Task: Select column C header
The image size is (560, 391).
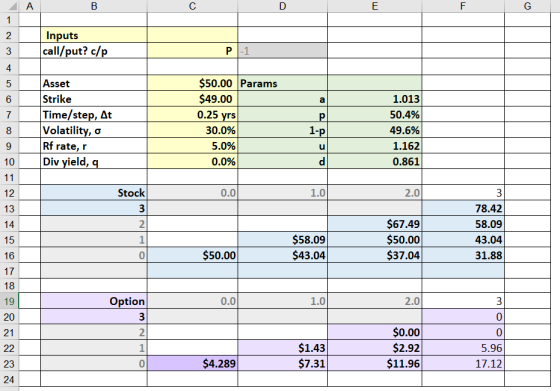Action: 192,6
